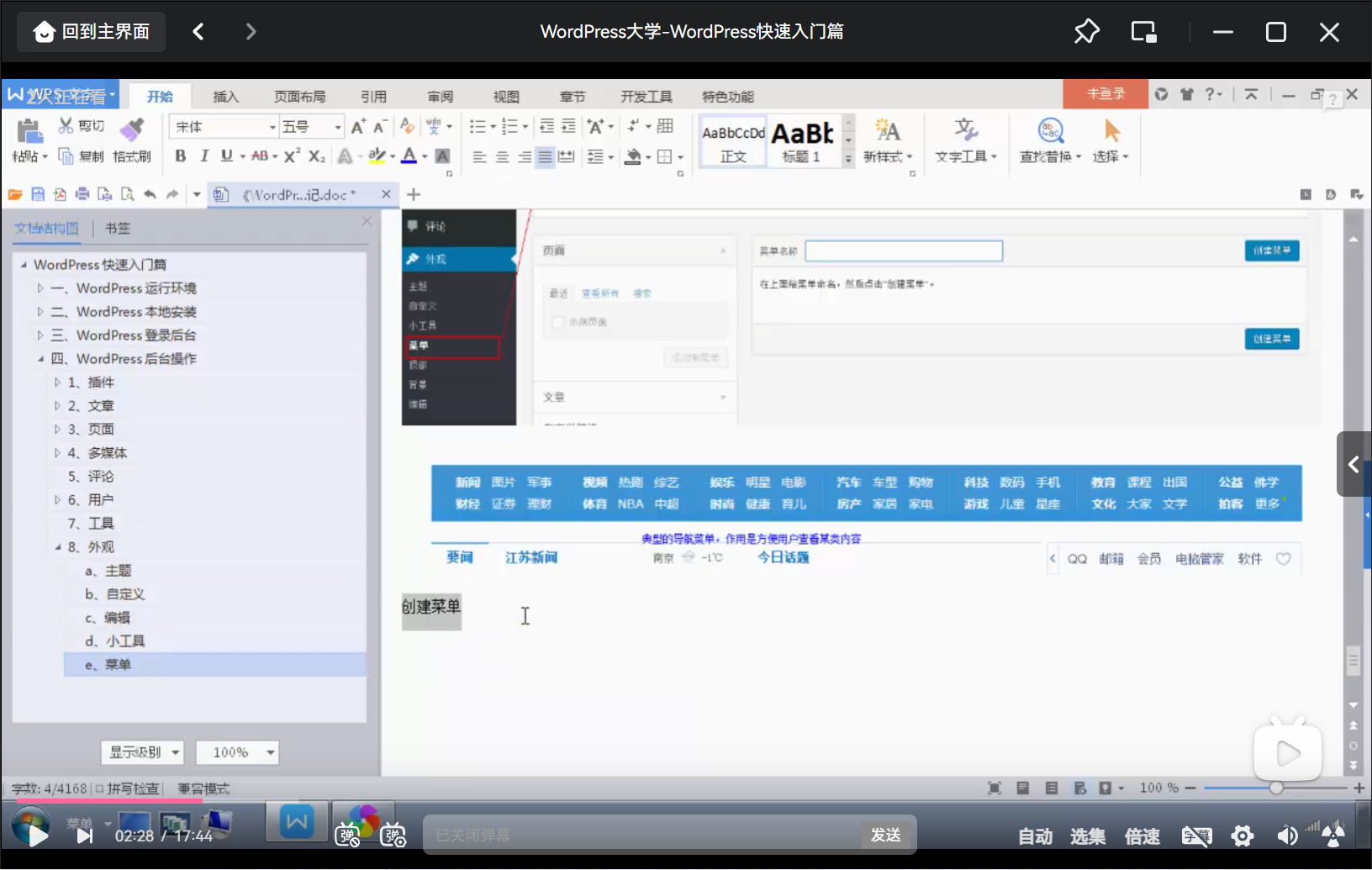The height and width of the screenshot is (870, 1372).
Task: Click the 未登录 login button
Action: tap(1106, 94)
